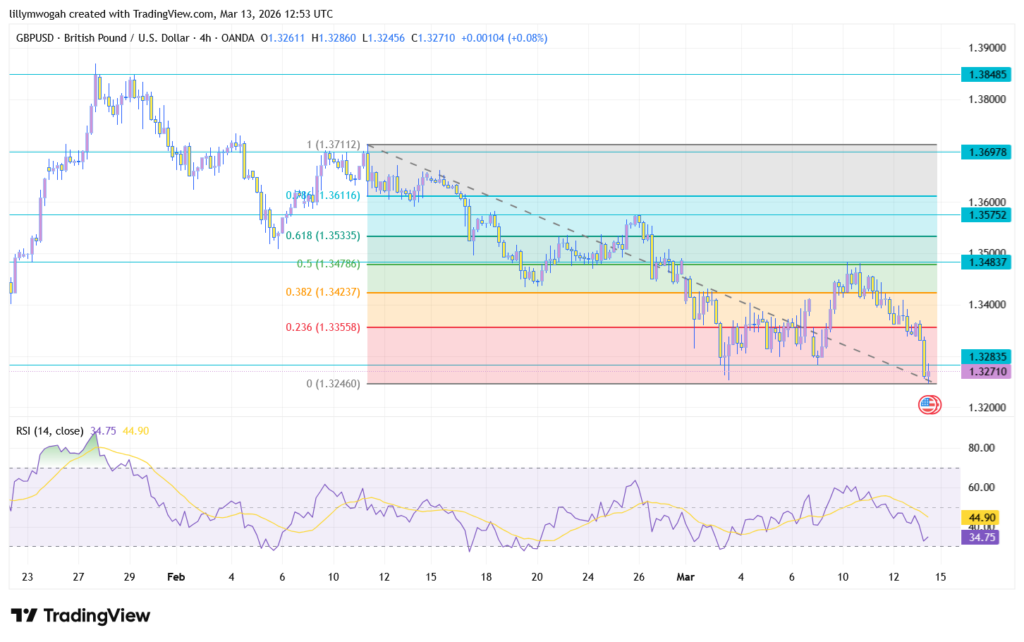Screen dimensions: 1024x642
Task: Select the 0.382 (1.34237) Fibonacci level label
Action: [322, 292]
